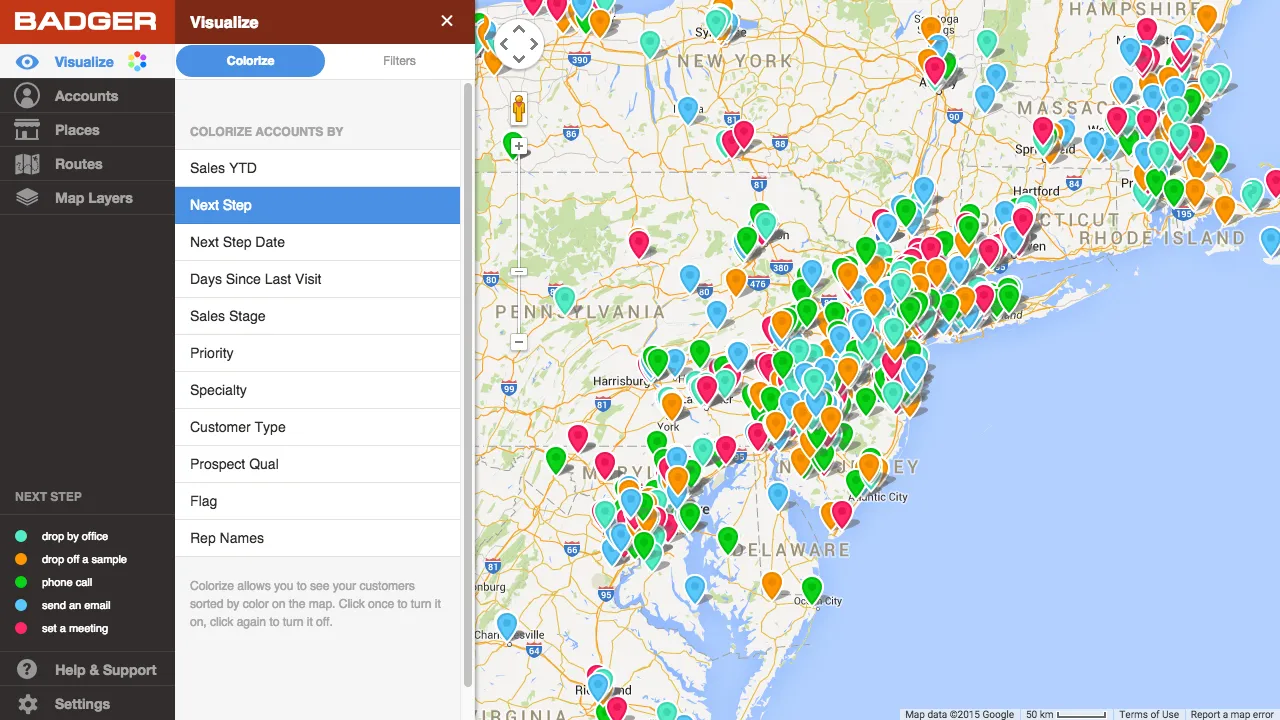Screen dimensions: 1280x720
Task: Open Accounts via the person icon
Action: click(x=27, y=96)
